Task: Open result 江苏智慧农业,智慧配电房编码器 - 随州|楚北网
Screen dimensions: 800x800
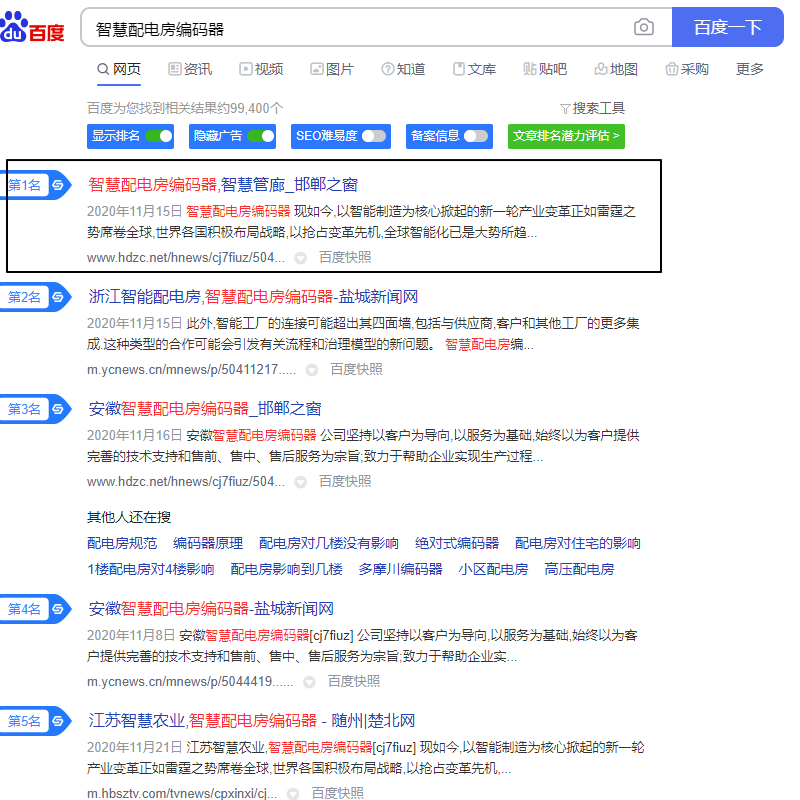Action: [252, 721]
